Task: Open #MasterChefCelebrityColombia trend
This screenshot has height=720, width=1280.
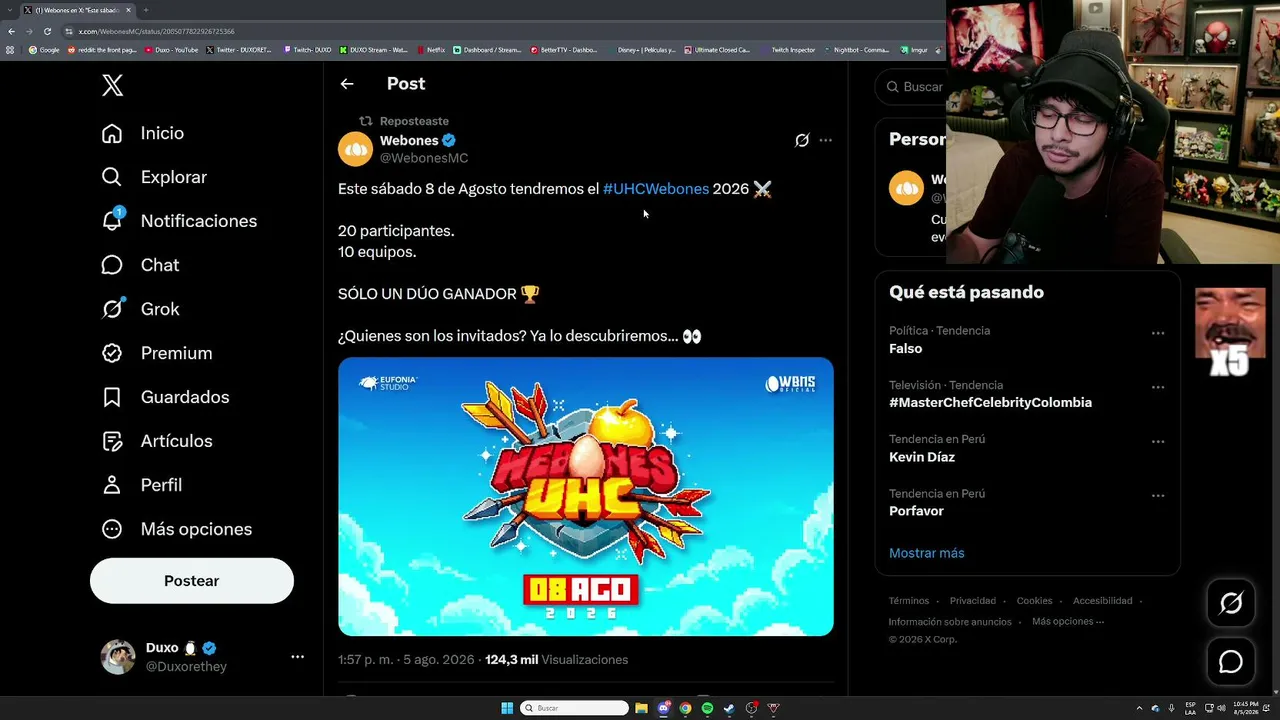Action: coord(990,403)
